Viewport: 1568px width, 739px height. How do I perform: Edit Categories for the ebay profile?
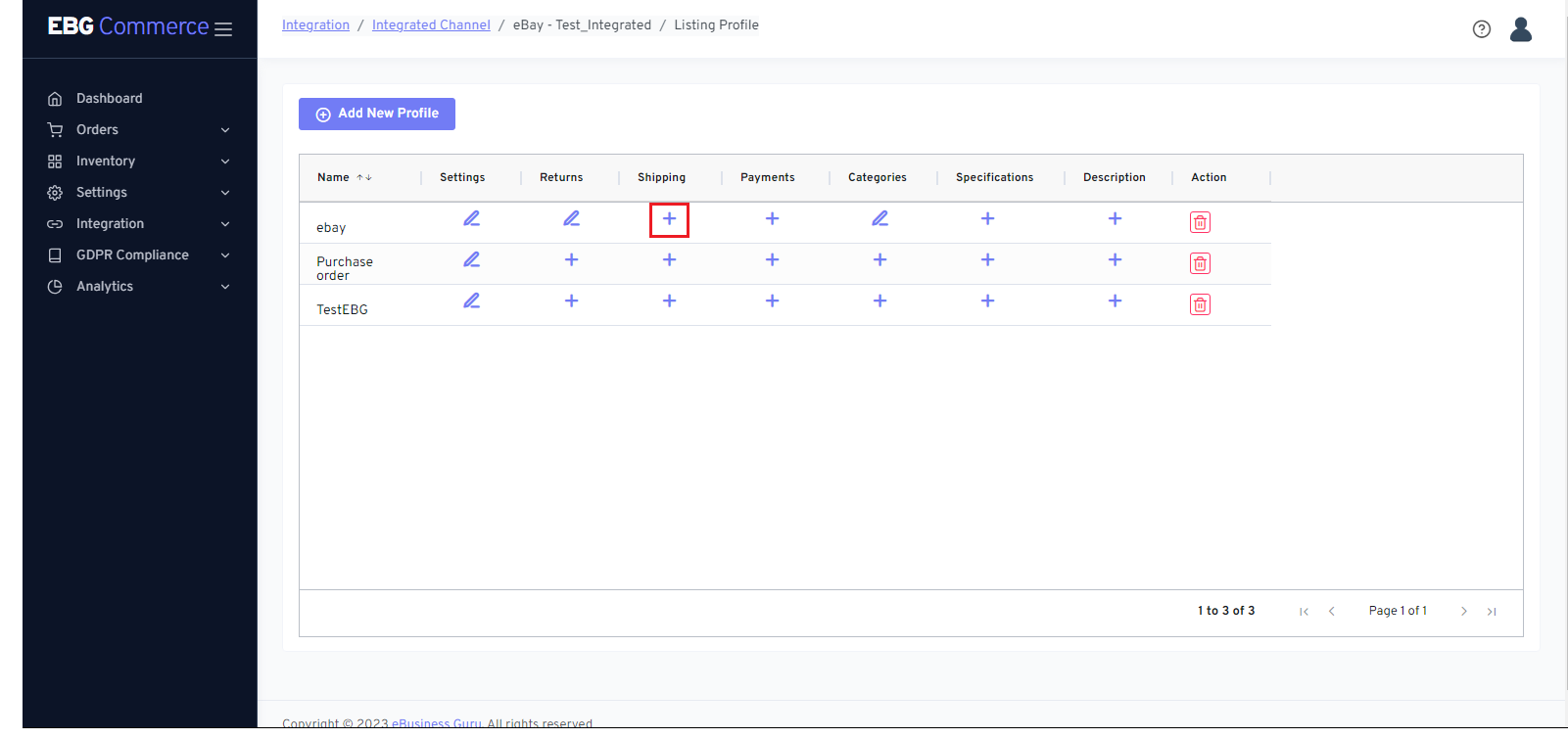[x=879, y=218]
